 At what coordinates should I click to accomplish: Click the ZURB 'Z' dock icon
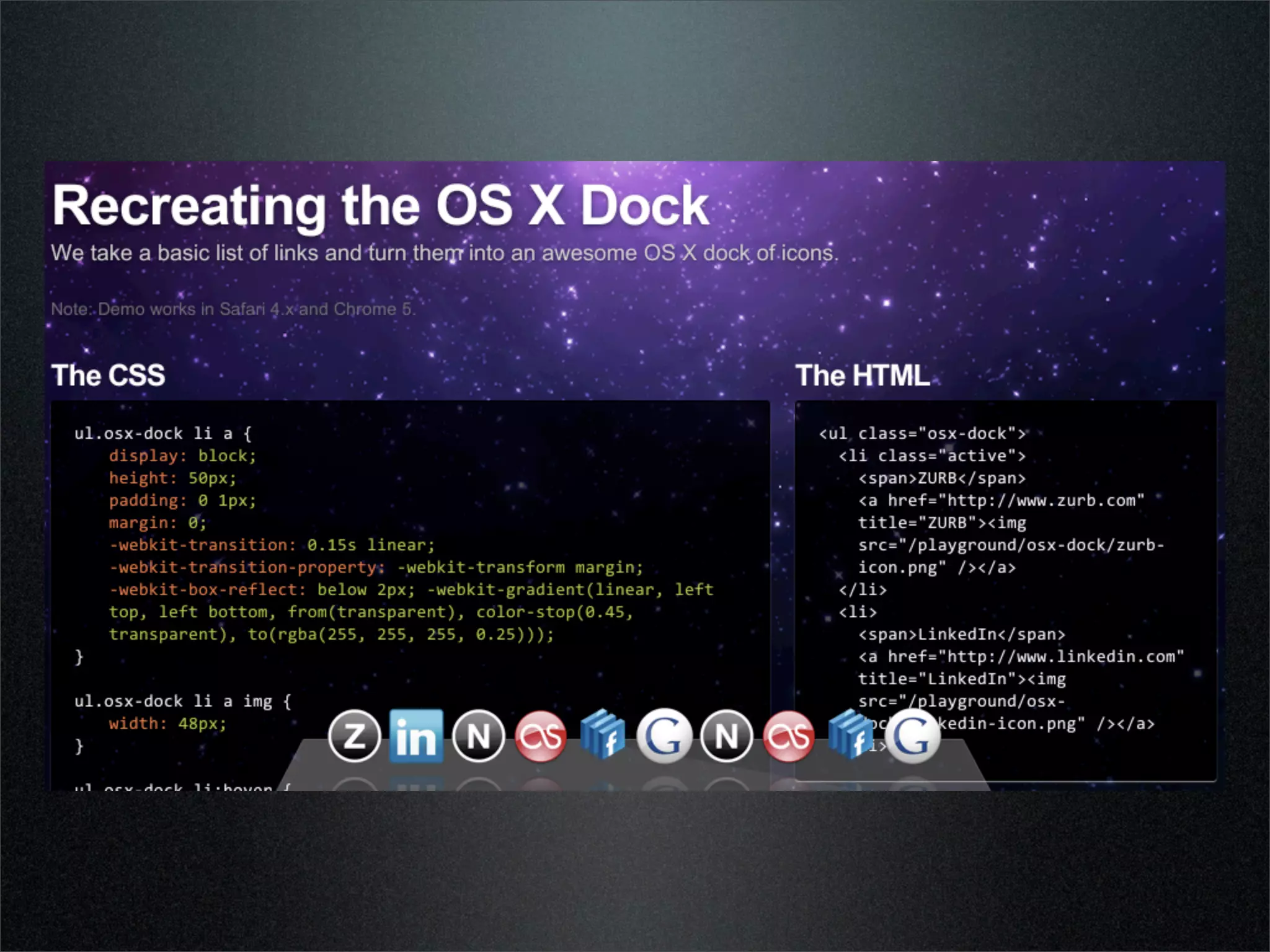click(x=354, y=736)
